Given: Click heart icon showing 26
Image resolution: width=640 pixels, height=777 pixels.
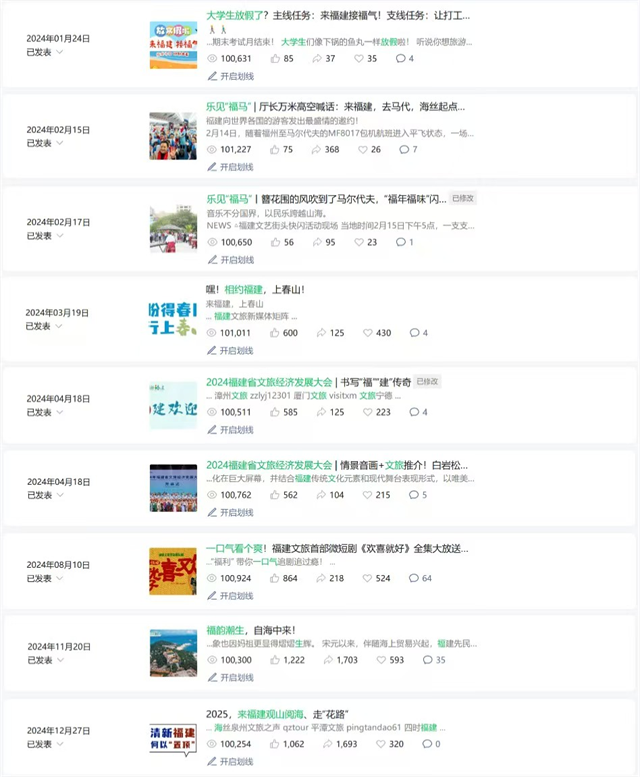Looking at the screenshot, I should [x=363, y=150].
